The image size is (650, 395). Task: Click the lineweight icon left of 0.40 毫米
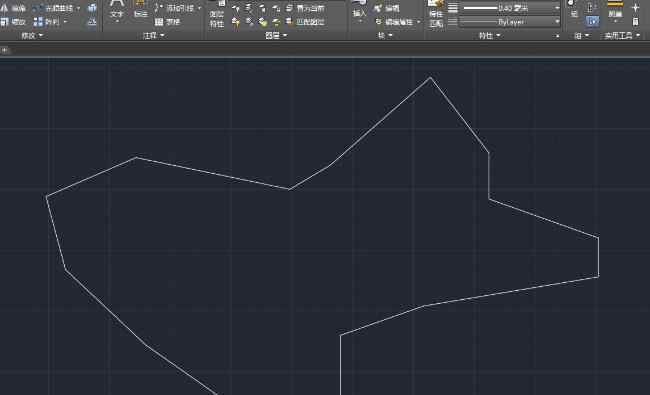[453, 8]
